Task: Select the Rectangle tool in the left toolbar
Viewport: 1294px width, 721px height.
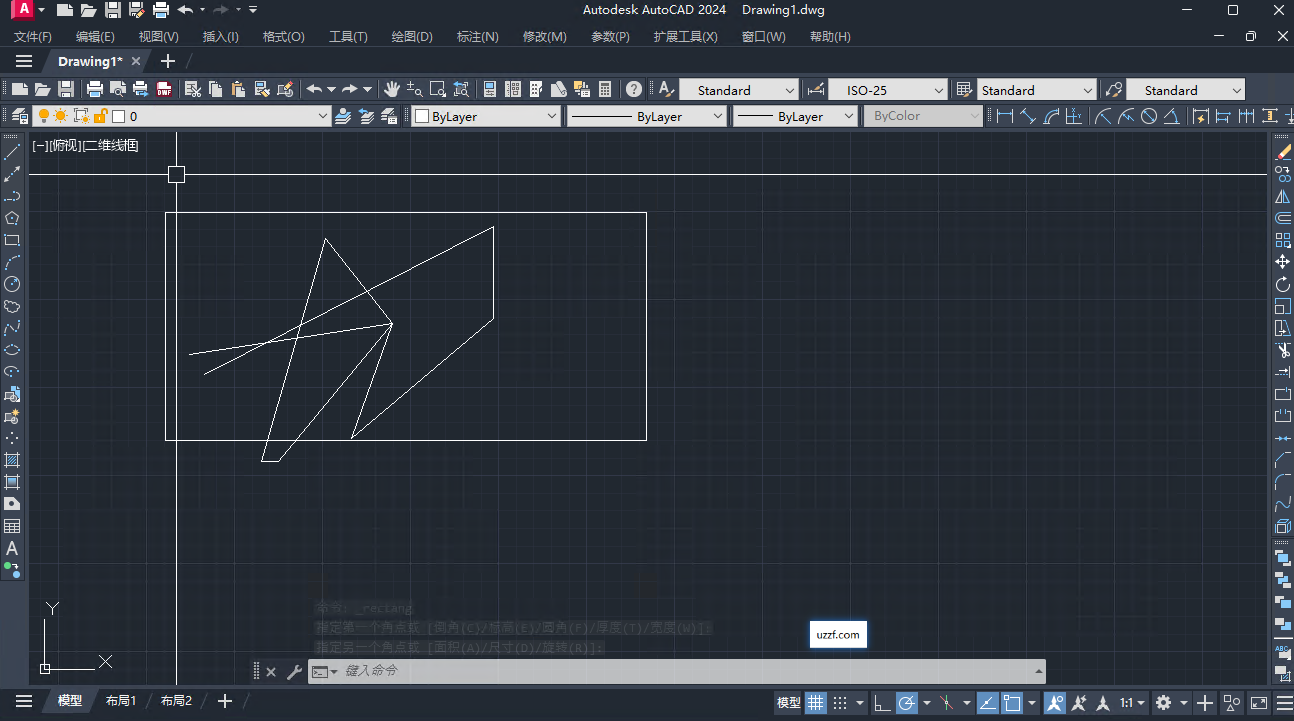Action: pos(13,240)
